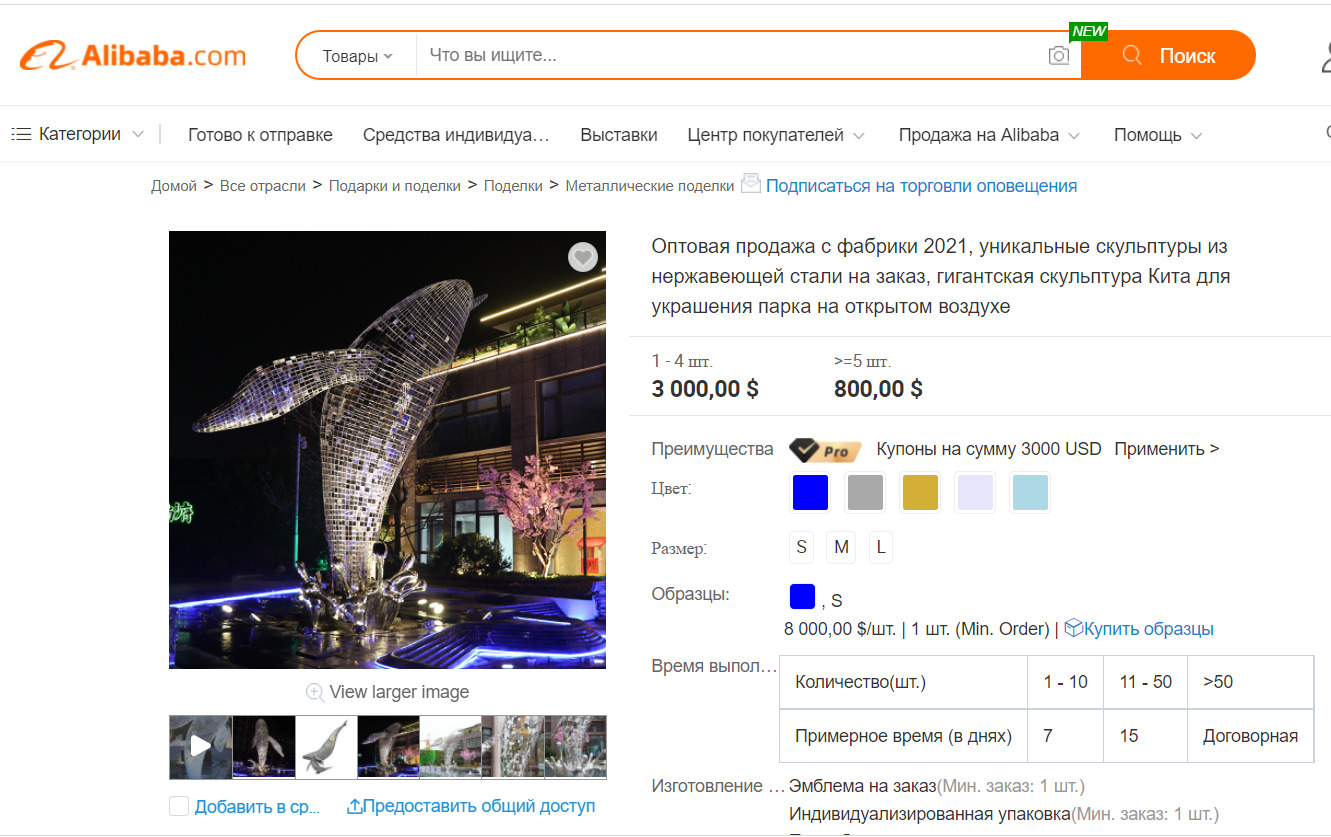The width and height of the screenshot is (1331, 837).
Task: Click the 800,00 $ price
Action: (878, 389)
